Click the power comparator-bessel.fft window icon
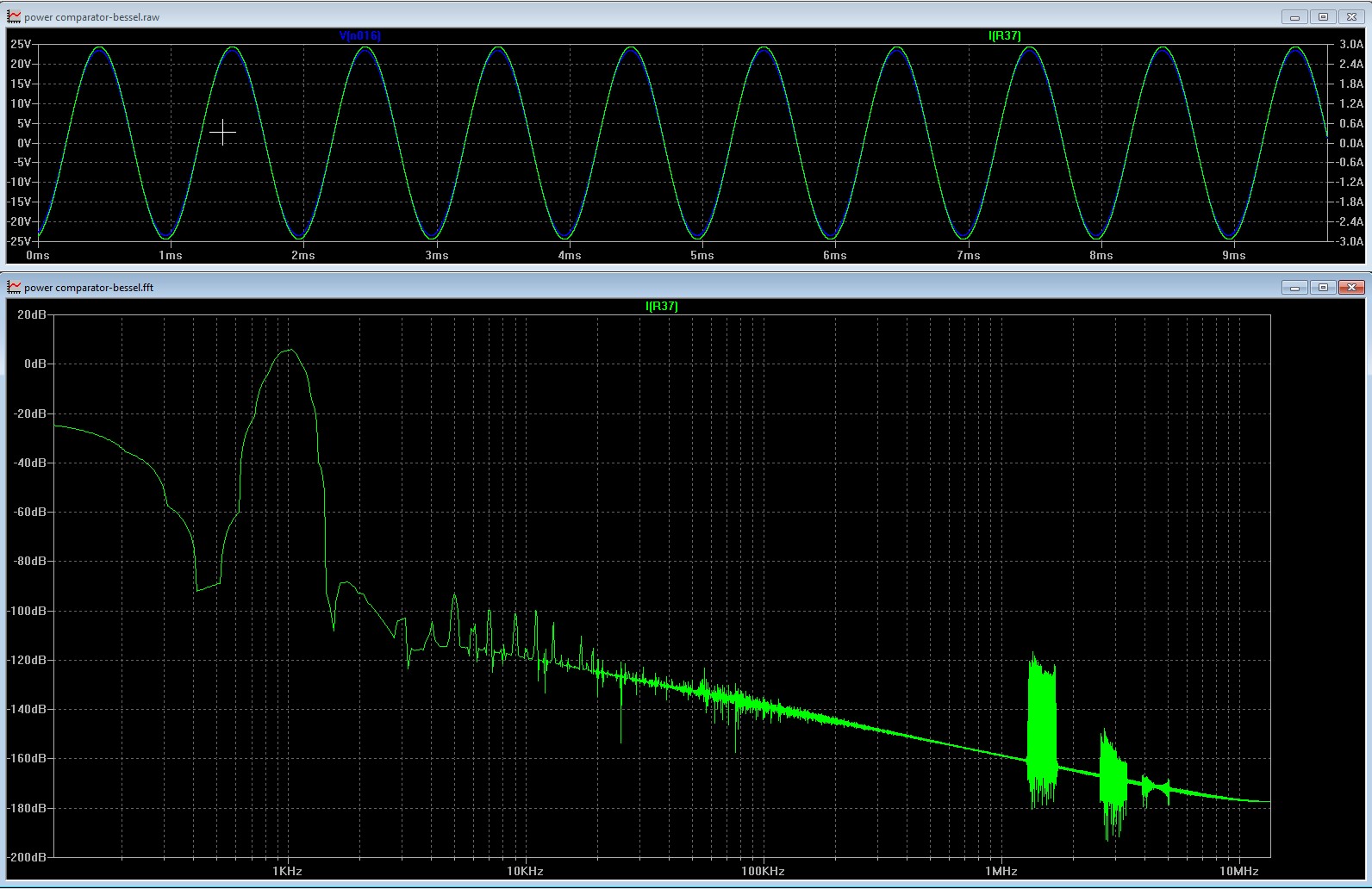The height and width of the screenshot is (889, 1372). coord(14,287)
